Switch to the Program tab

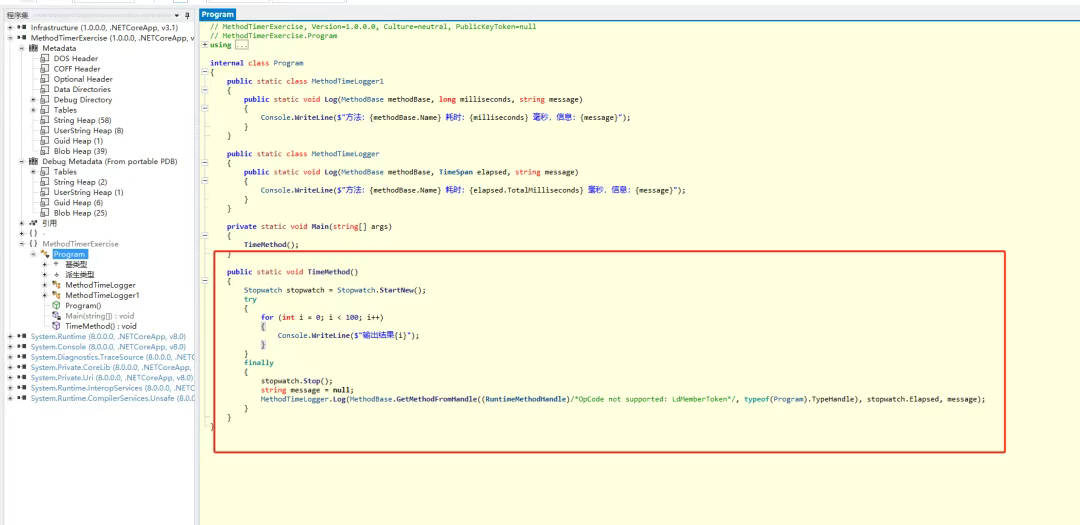point(217,14)
